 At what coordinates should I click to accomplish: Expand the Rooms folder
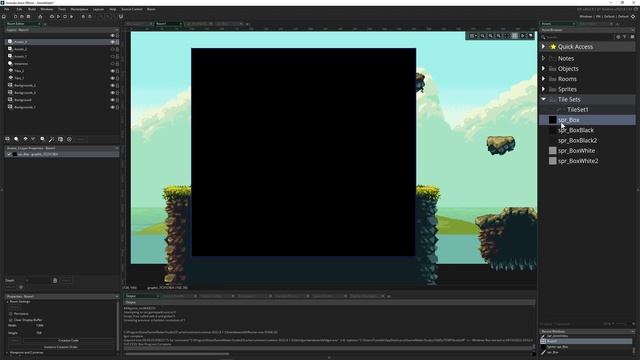click(x=543, y=79)
